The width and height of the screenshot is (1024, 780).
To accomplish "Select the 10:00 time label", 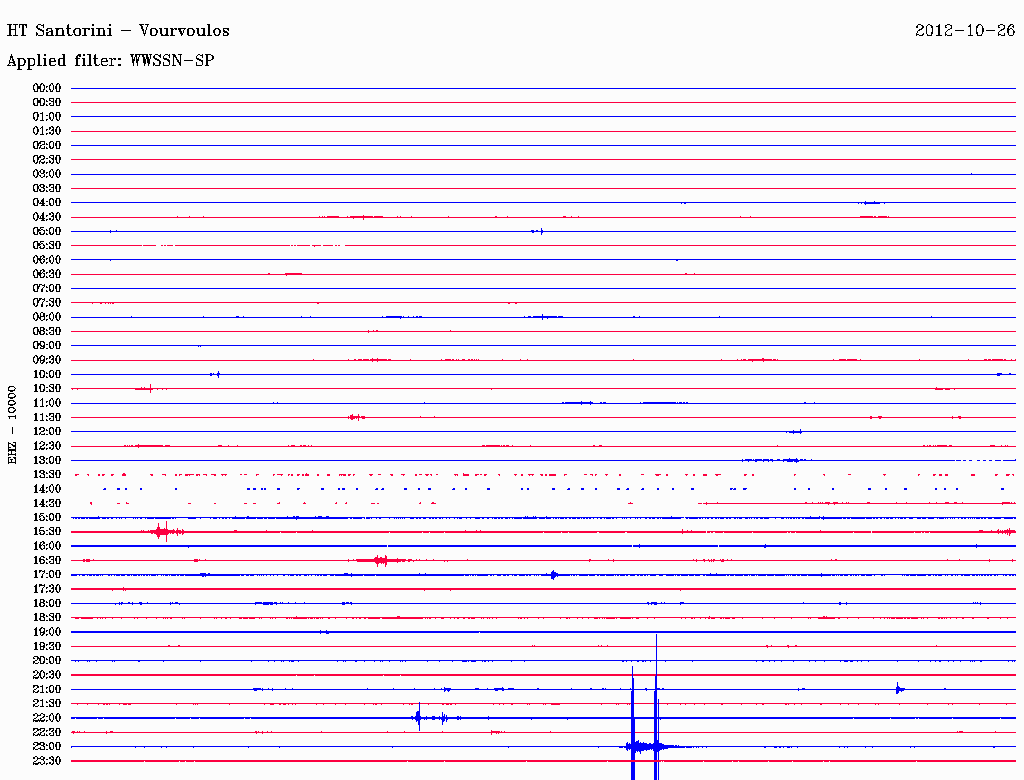I will 47,374.
